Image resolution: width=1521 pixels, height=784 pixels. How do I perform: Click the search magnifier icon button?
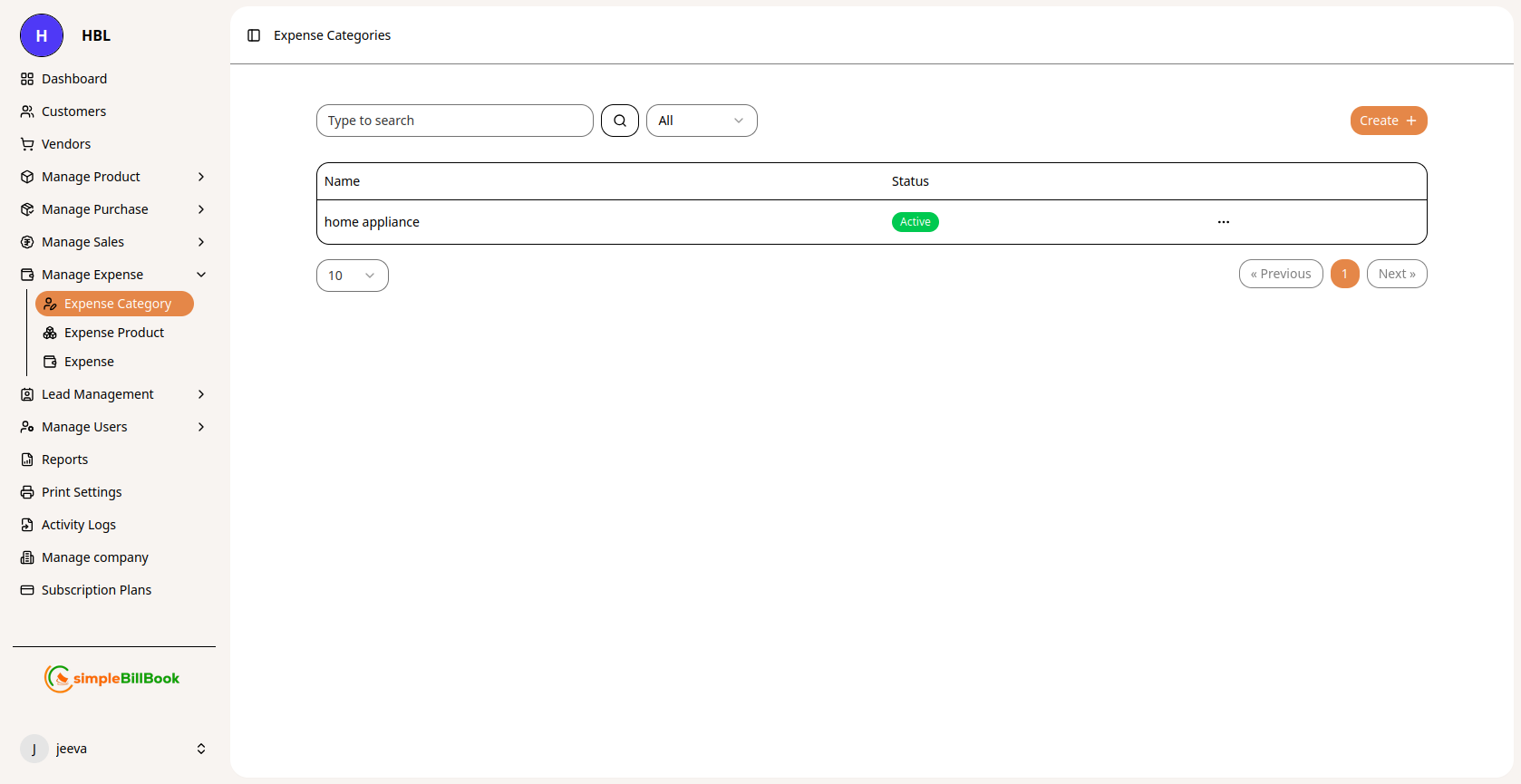[x=620, y=121]
